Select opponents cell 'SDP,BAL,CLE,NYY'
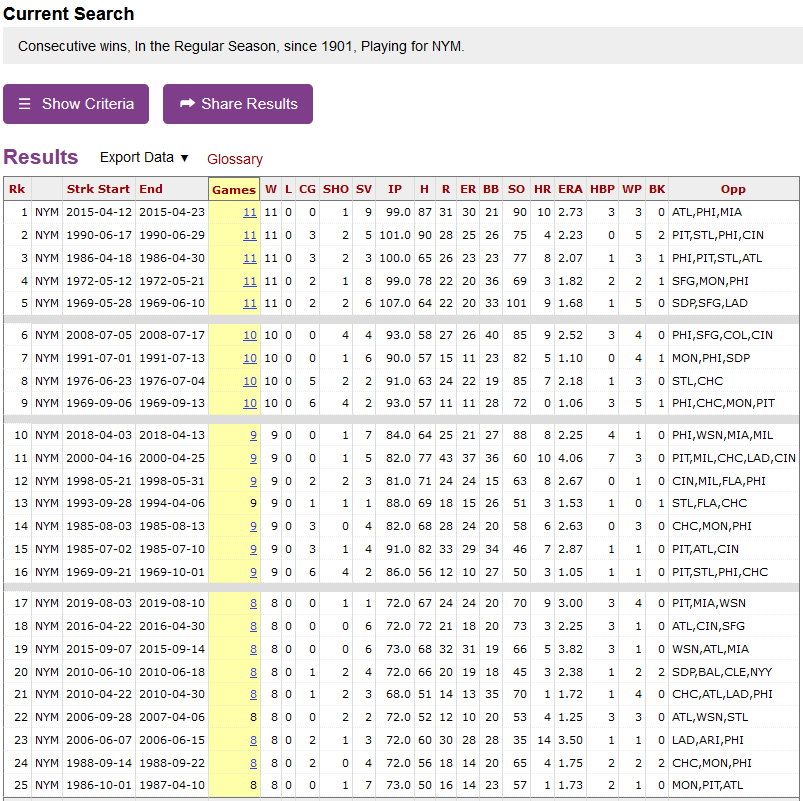 pos(722,672)
